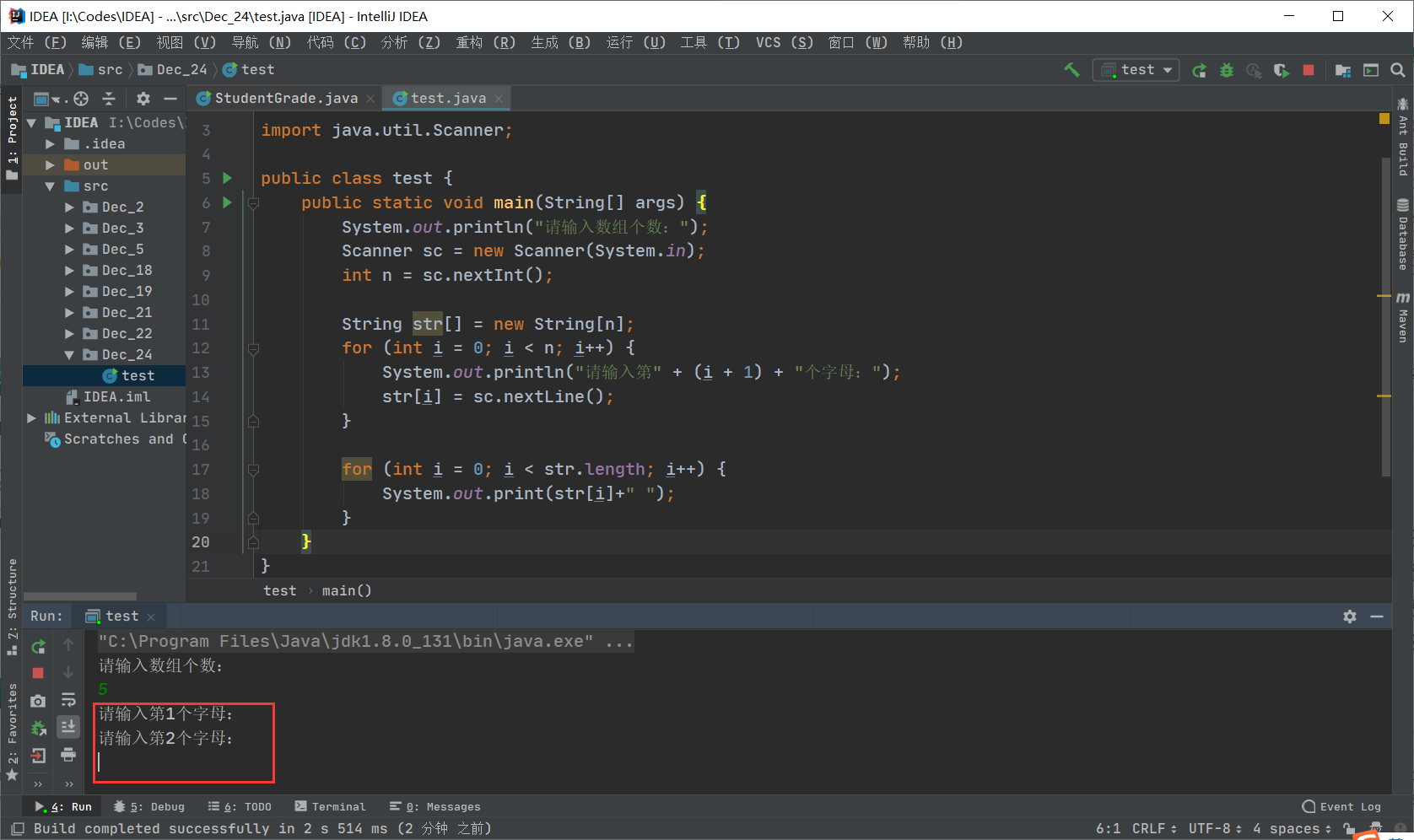Open the Maven side panel
The width and height of the screenshot is (1414, 840).
1402,316
